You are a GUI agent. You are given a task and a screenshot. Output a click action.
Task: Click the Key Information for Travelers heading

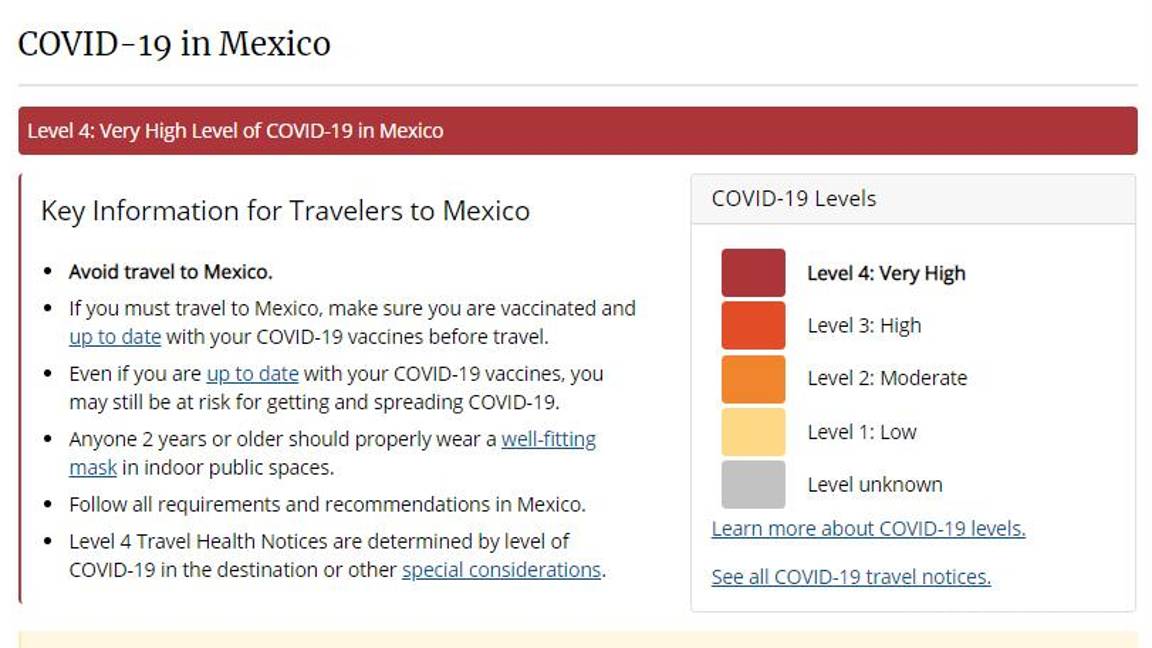[x=285, y=211]
